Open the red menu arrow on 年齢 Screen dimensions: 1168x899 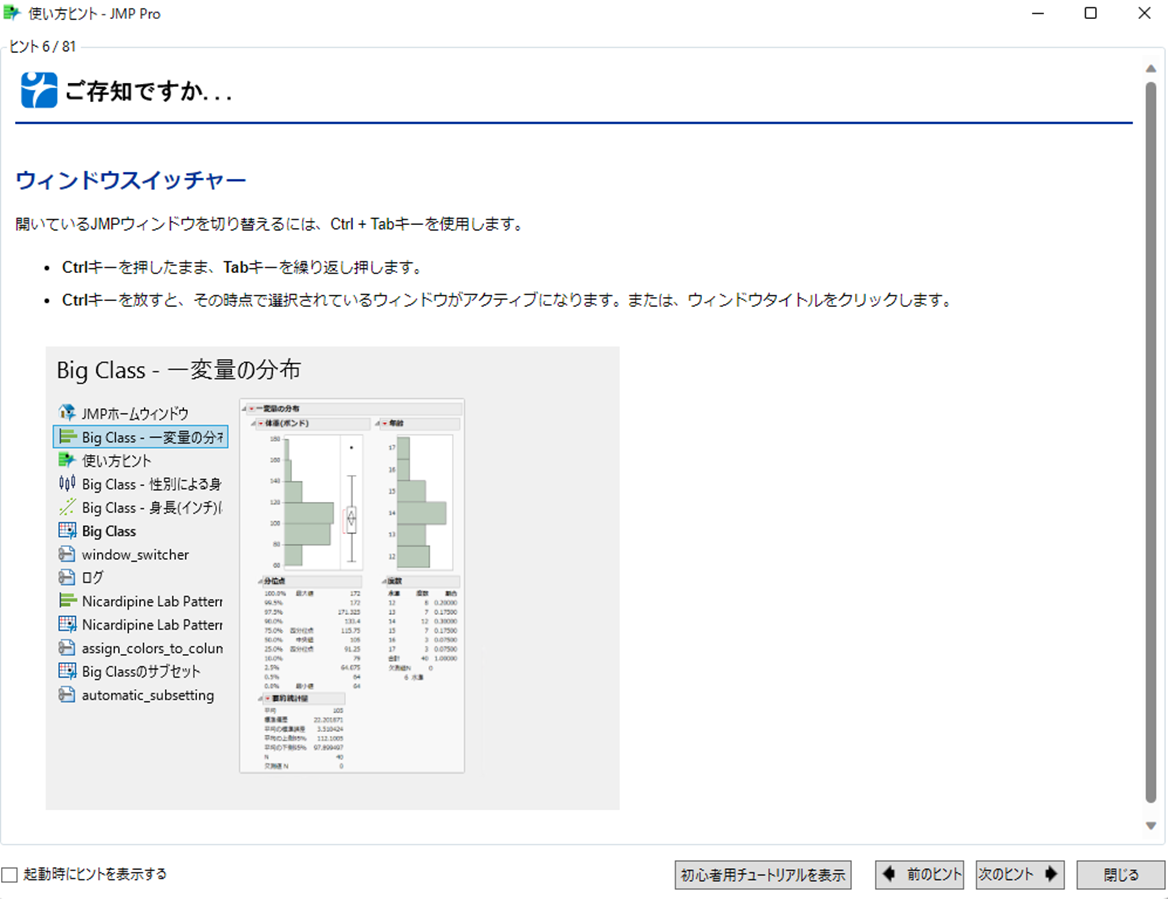384,423
